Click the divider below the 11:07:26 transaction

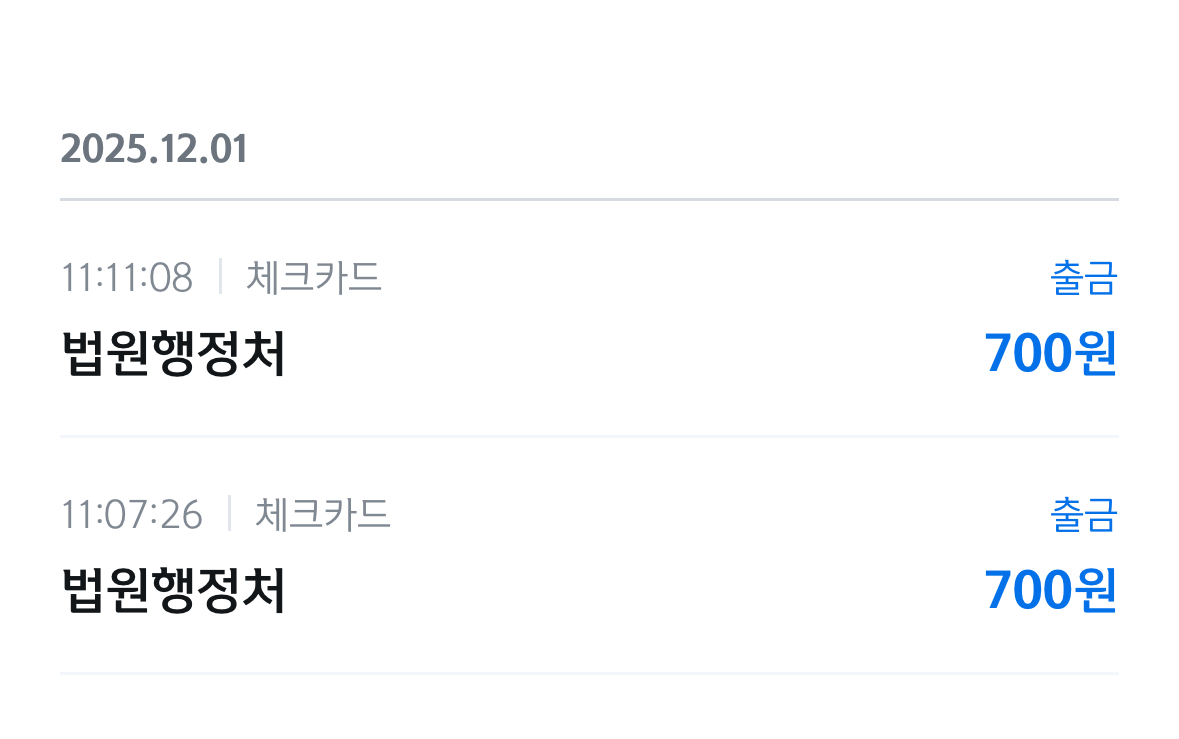click(x=589, y=674)
